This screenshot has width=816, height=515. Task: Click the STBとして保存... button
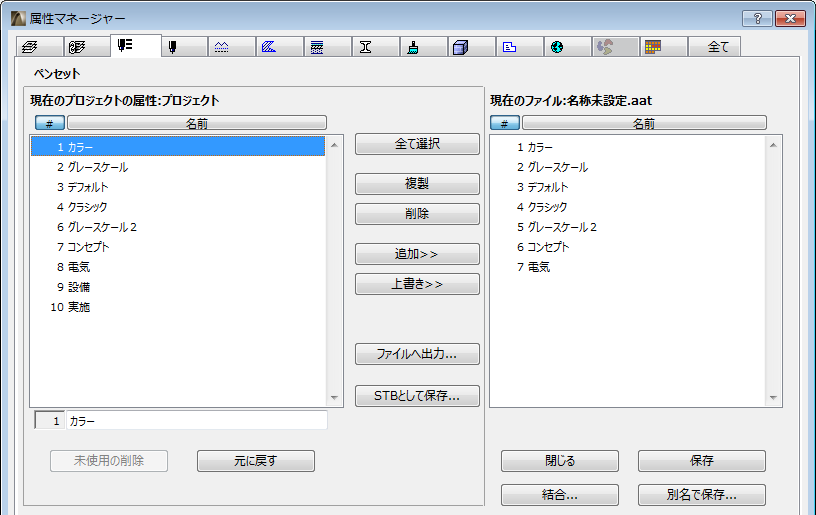[x=417, y=396]
